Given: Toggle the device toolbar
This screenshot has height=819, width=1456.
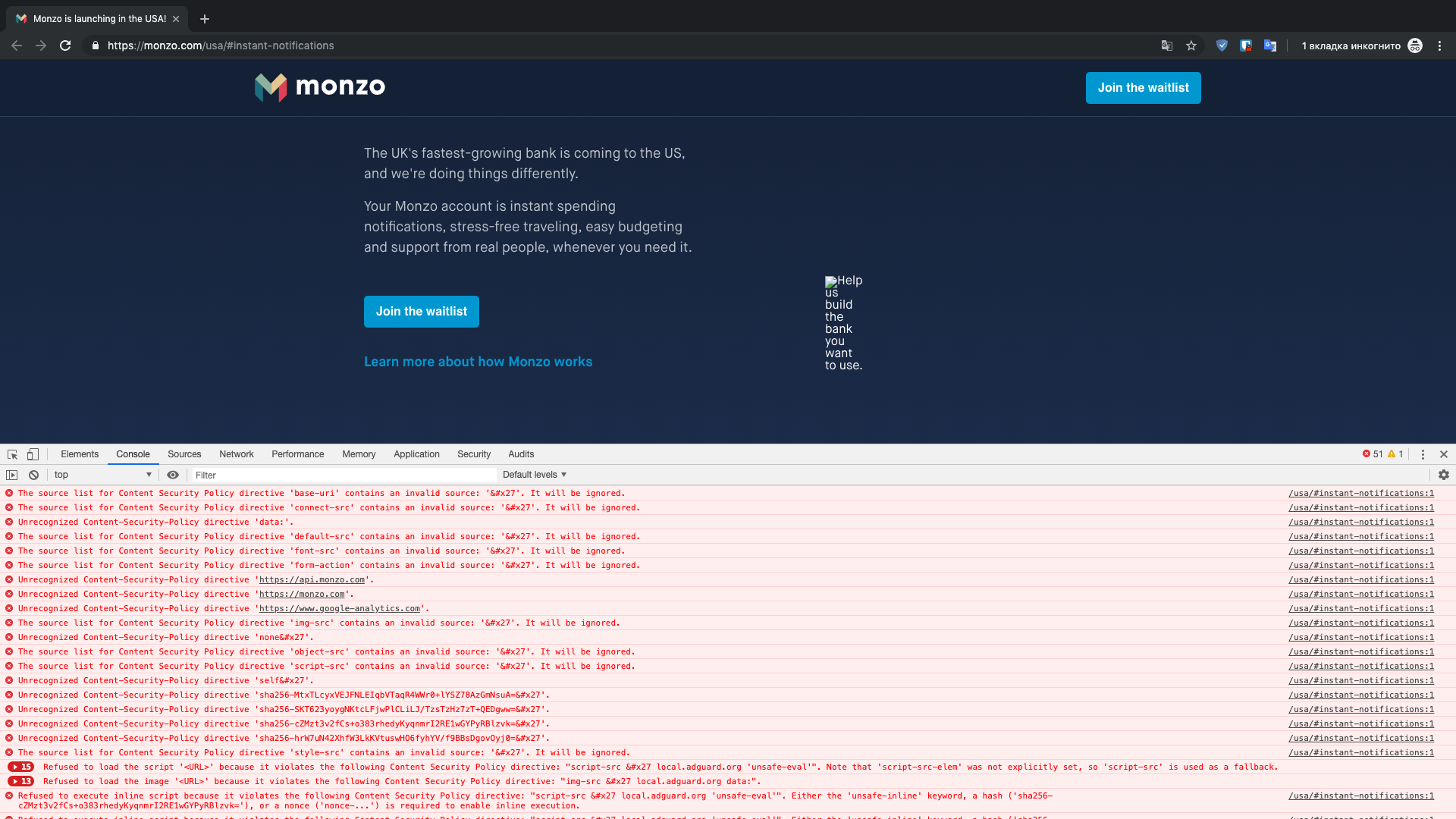Looking at the screenshot, I should tap(33, 454).
